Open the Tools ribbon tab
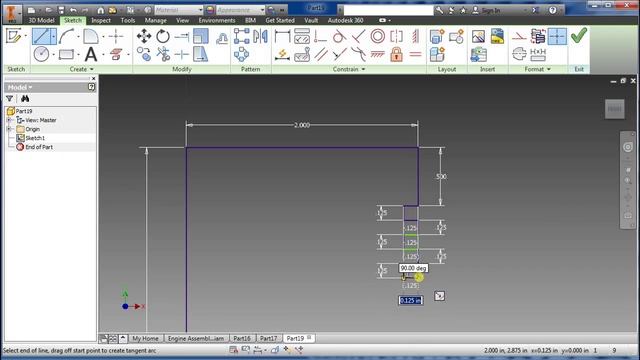The width and height of the screenshot is (640, 360). tap(128, 20)
